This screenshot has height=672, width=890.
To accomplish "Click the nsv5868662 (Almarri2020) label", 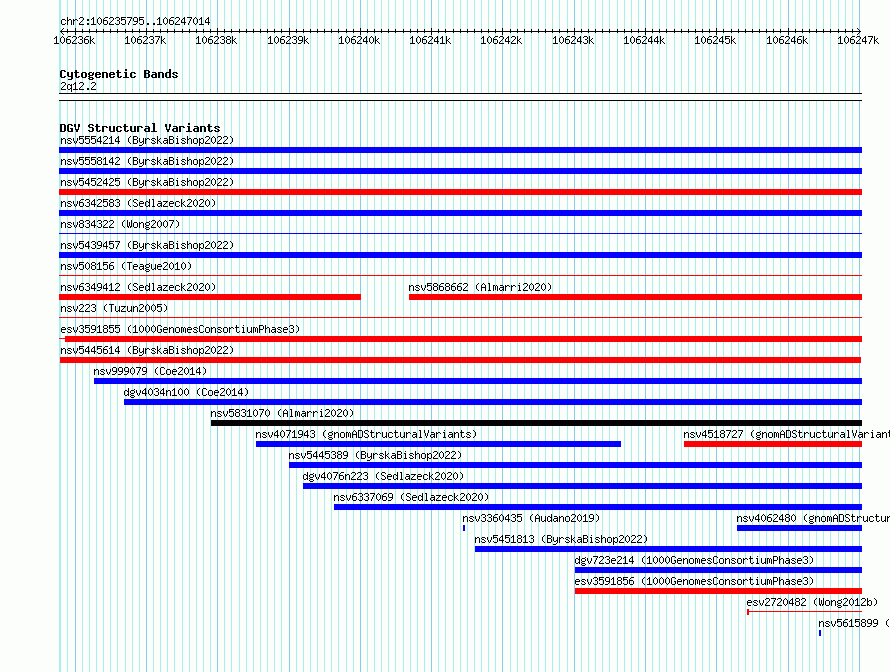I will pos(480,287).
